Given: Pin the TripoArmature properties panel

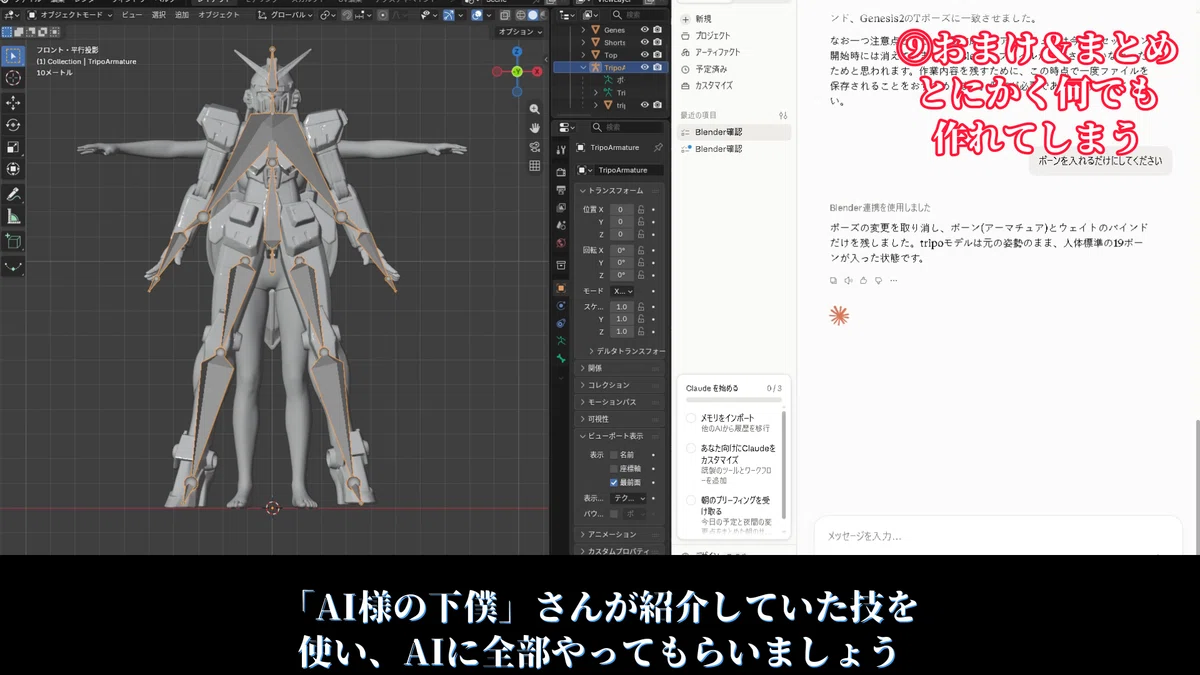Looking at the screenshot, I should (657, 147).
